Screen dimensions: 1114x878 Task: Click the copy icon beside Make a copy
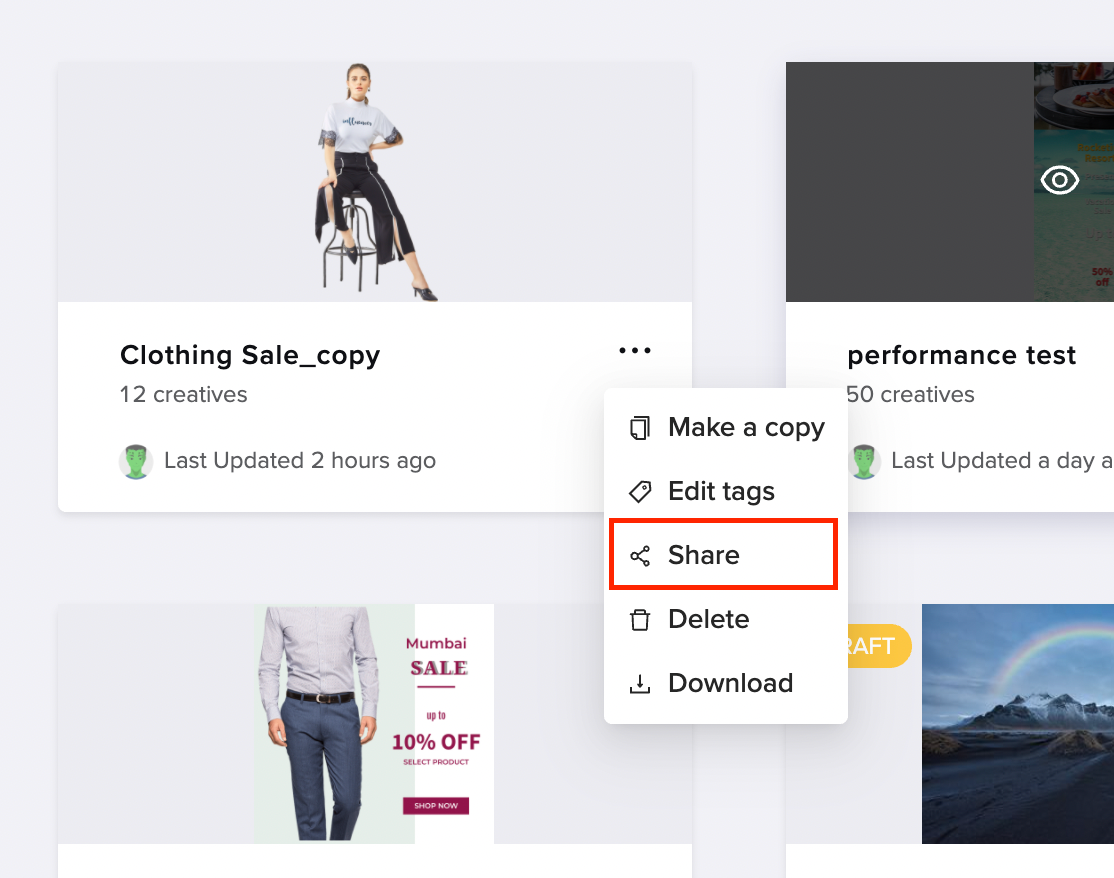click(x=639, y=428)
